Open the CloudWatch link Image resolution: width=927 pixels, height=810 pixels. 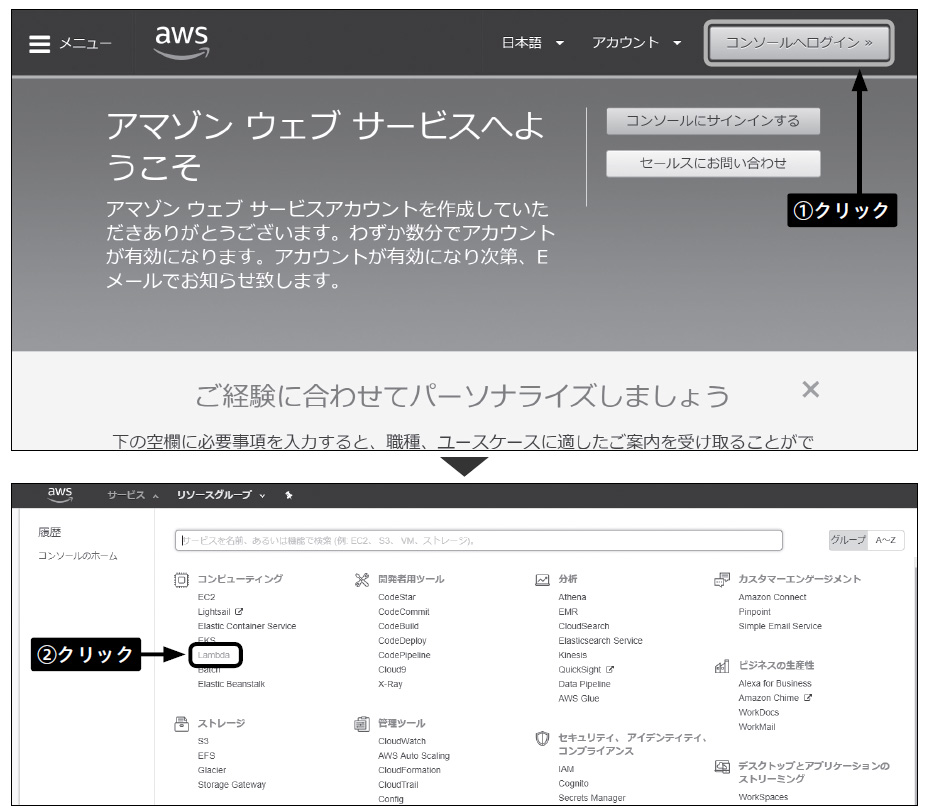coord(402,741)
